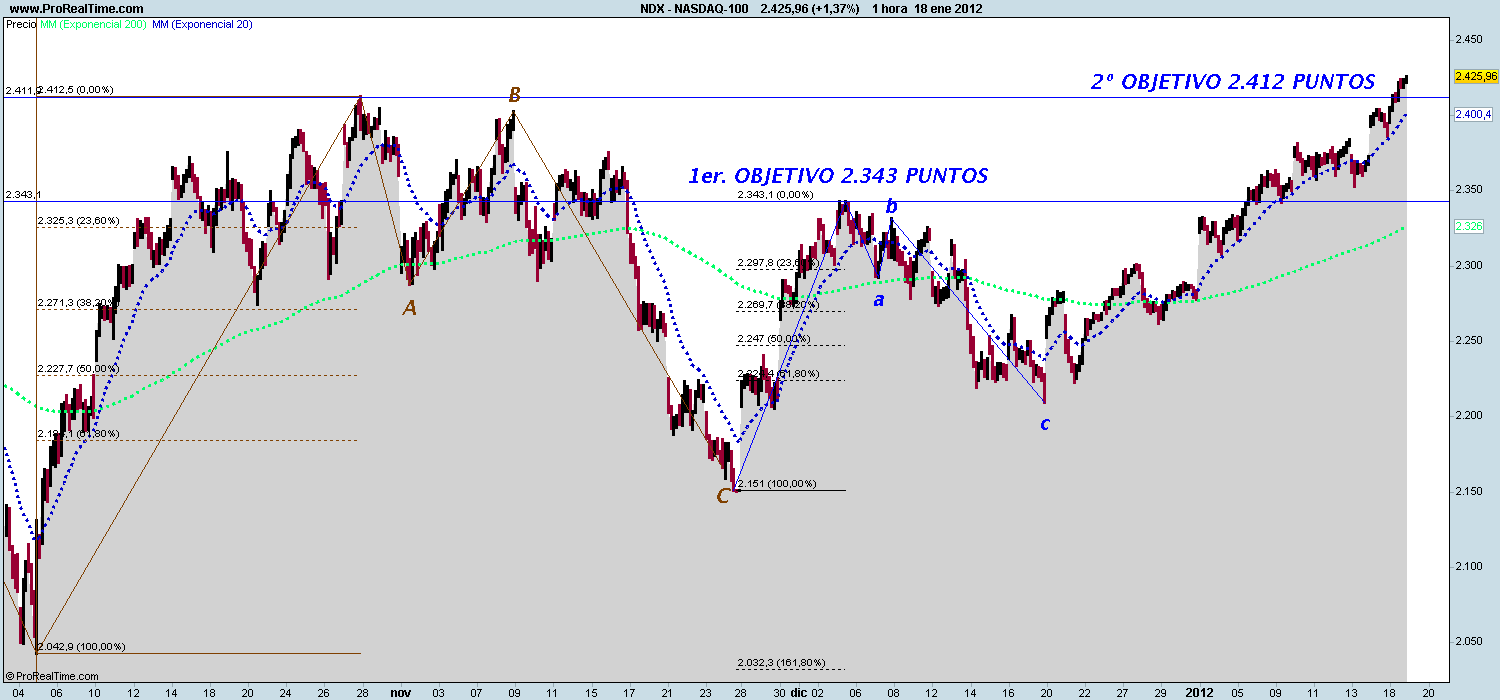This screenshot has width=1500, height=700.
Task: Select the 2.042,9 (100,00%) Fibonacci level label
Action: pos(81,647)
